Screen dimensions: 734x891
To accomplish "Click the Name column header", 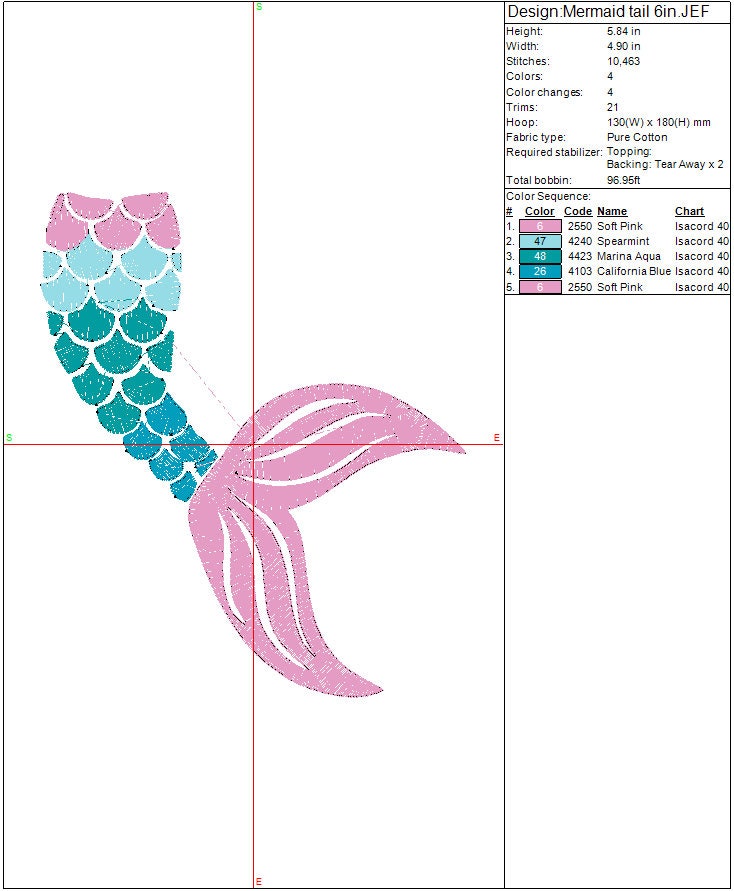I will click(x=612, y=212).
